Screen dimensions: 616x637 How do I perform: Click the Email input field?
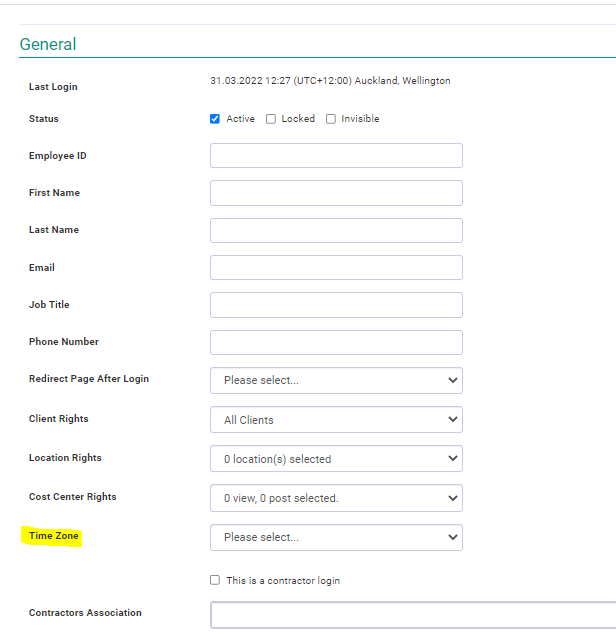click(x=336, y=267)
